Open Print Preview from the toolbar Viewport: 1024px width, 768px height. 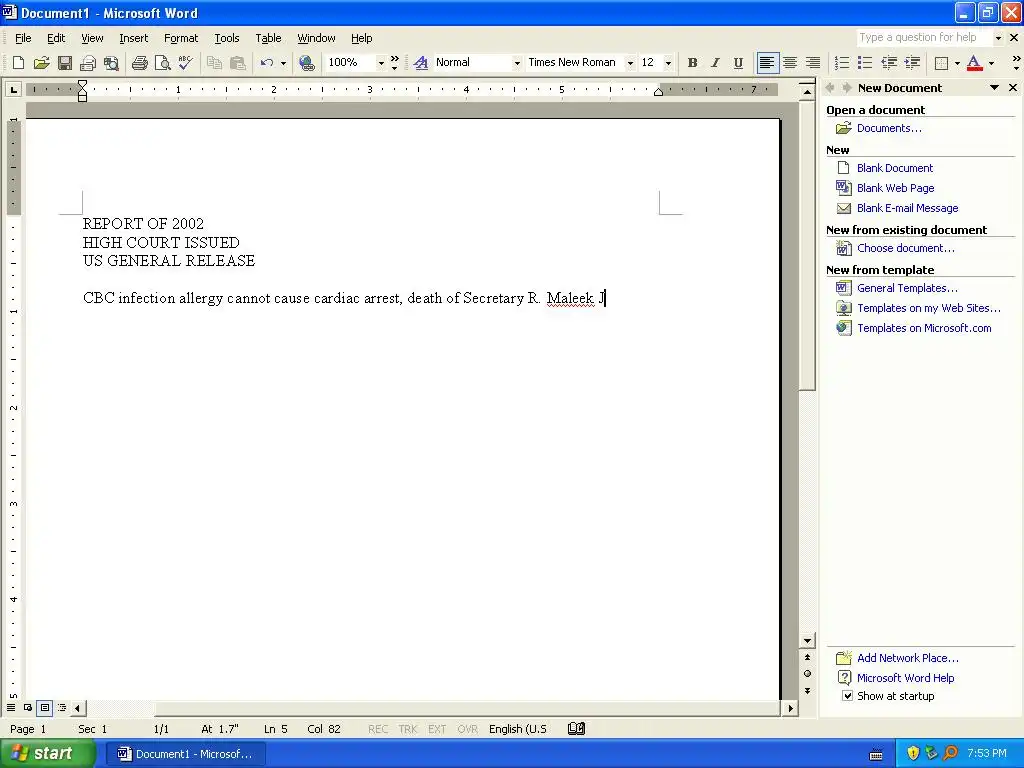(162, 63)
